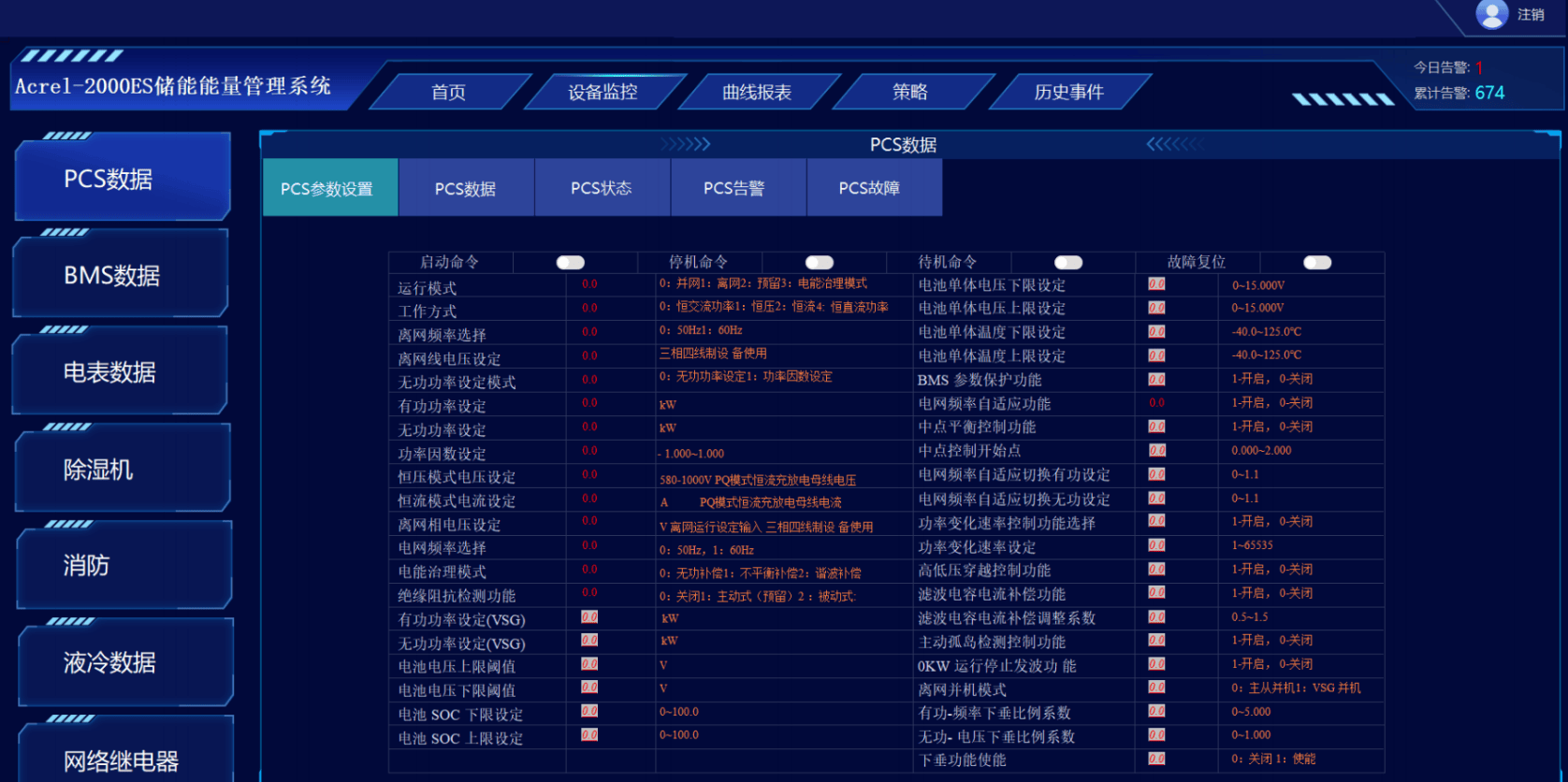Toggle the 停机命令 switch
Viewport: 1568px width, 782px height.
pos(820,263)
